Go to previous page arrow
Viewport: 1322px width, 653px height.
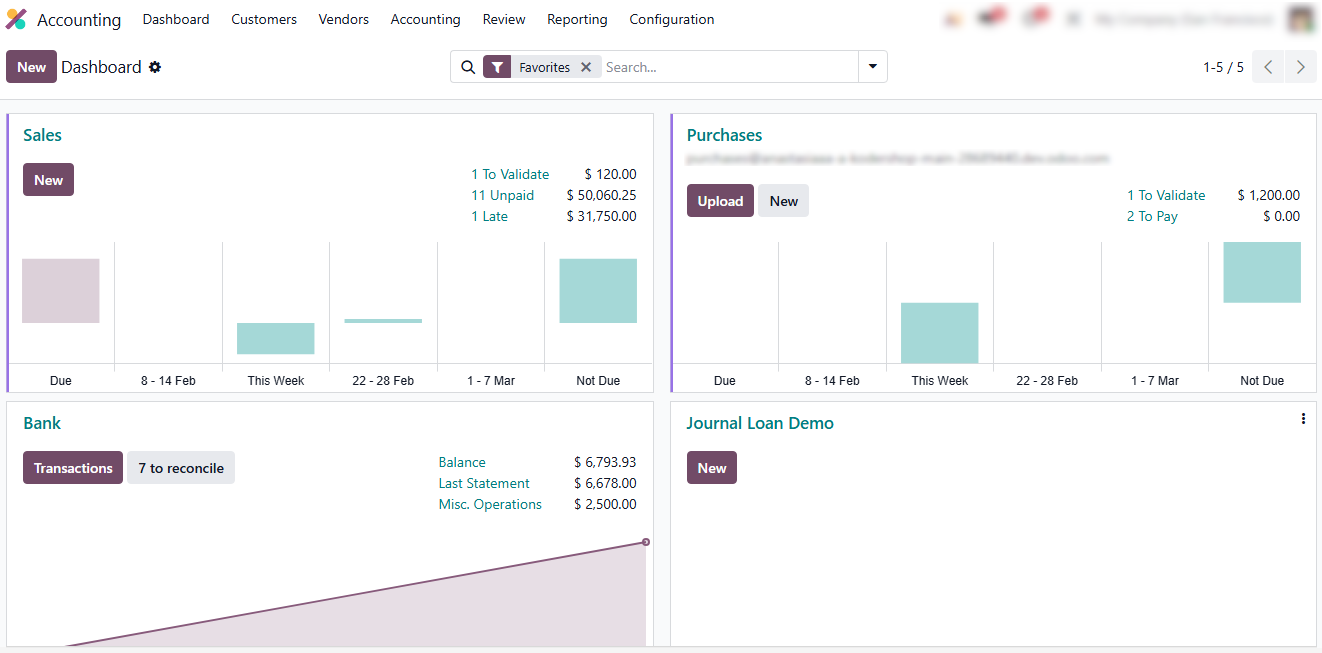pyautogui.click(x=1268, y=67)
